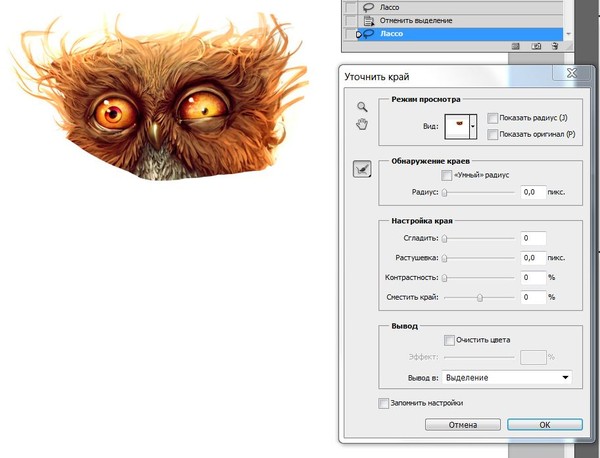Confirm with the OK button
600x458 pixels.
[545, 425]
